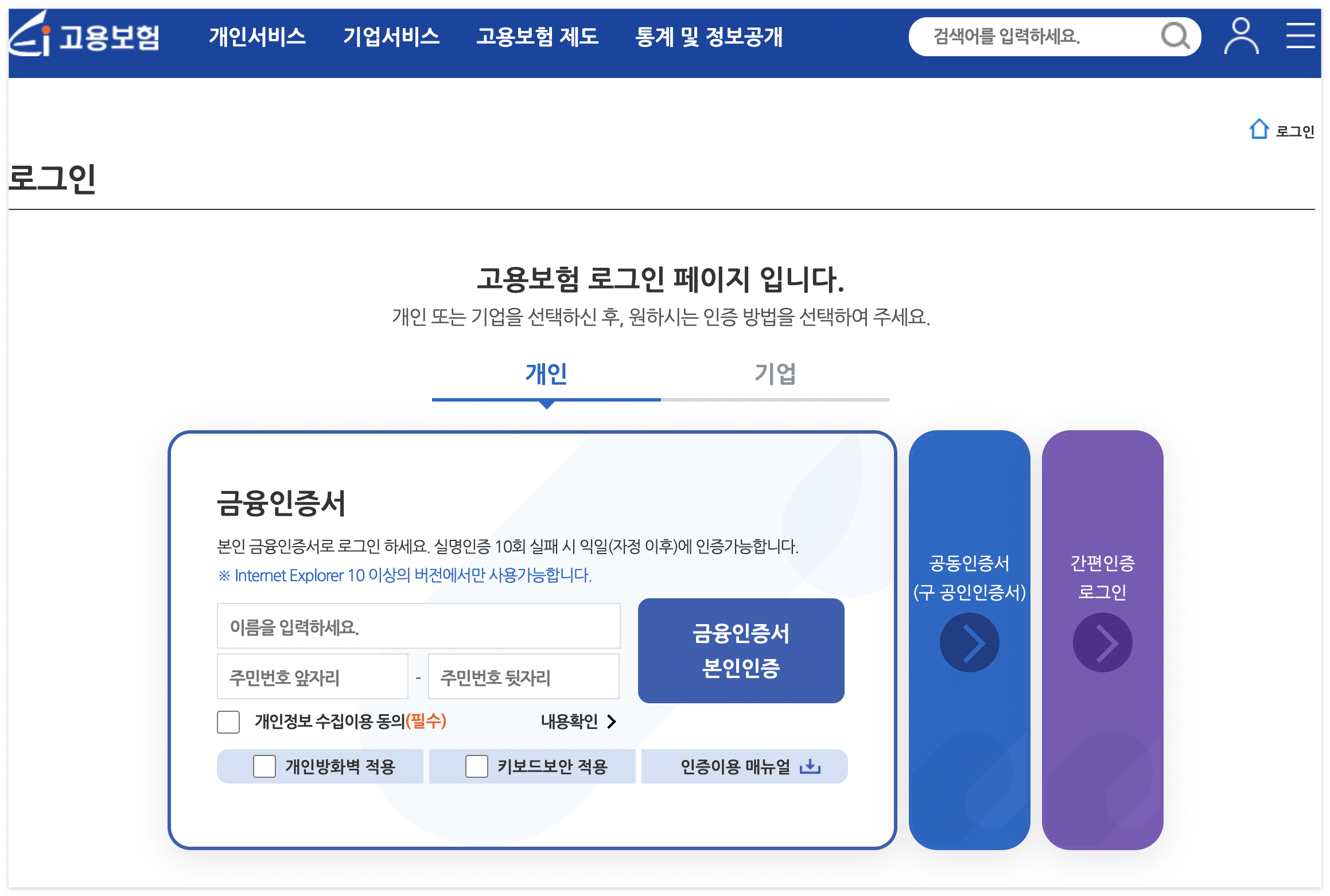This screenshot has height=896, width=1330.
Task: Open 공동인증서 login via its arrow icon
Action: click(970, 642)
